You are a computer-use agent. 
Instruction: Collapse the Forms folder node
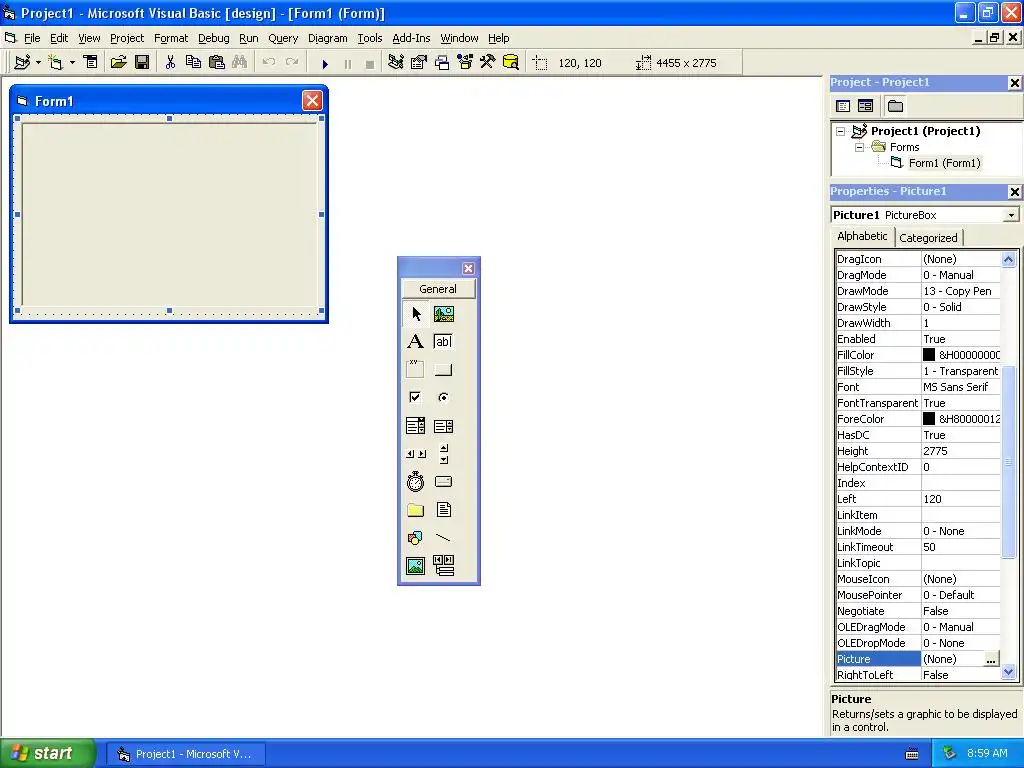pos(859,148)
